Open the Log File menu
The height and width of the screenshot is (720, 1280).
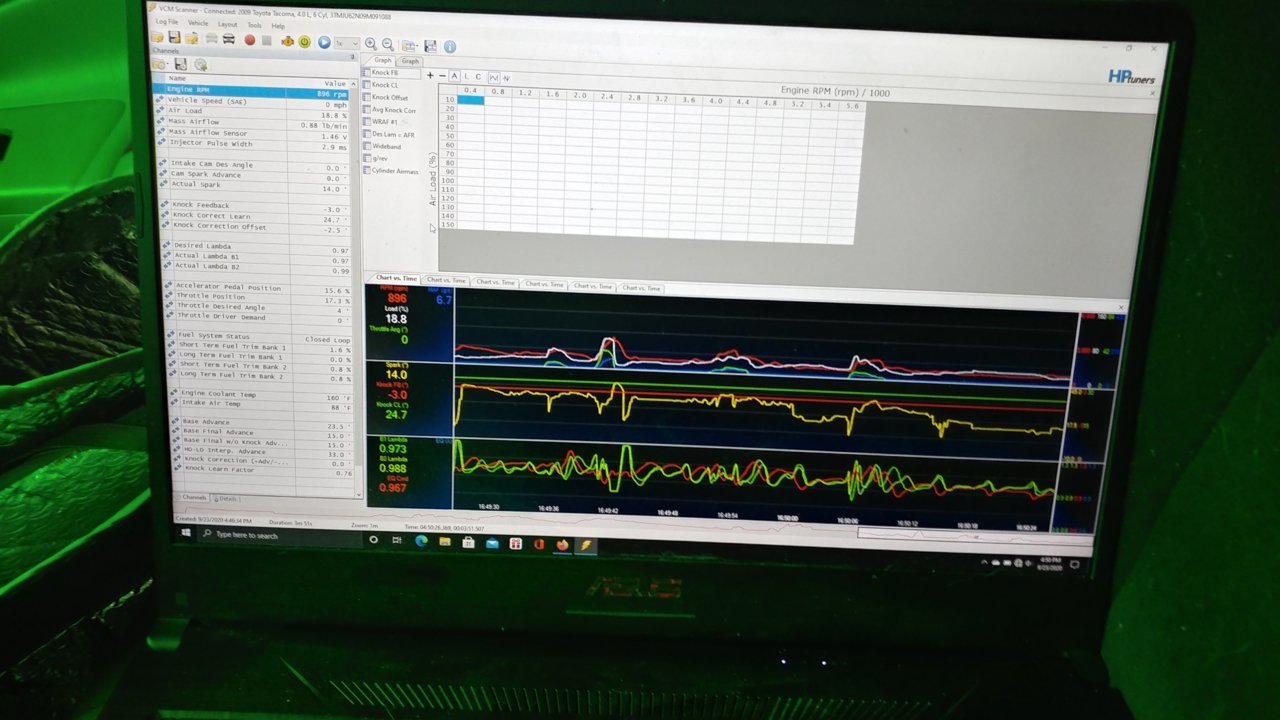point(167,21)
